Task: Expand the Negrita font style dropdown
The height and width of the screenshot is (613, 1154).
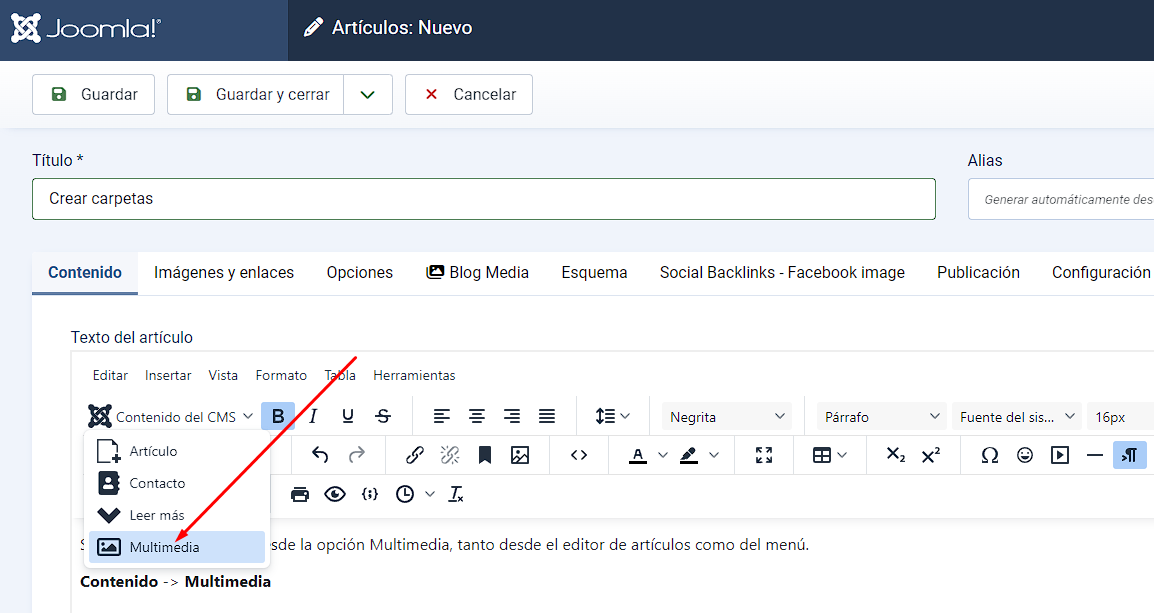Action: tap(727, 417)
